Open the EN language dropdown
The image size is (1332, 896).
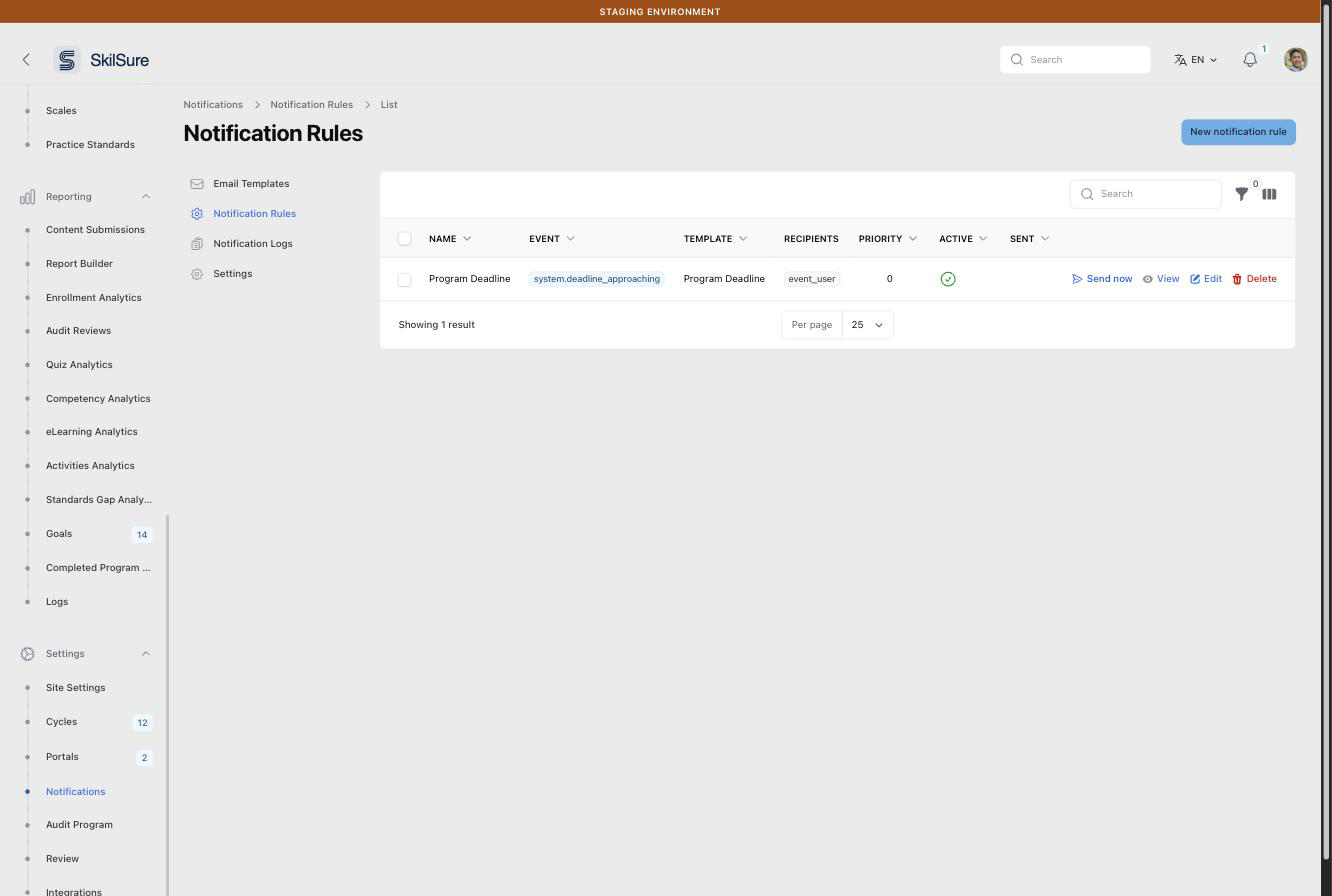[x=1196, y=60]
